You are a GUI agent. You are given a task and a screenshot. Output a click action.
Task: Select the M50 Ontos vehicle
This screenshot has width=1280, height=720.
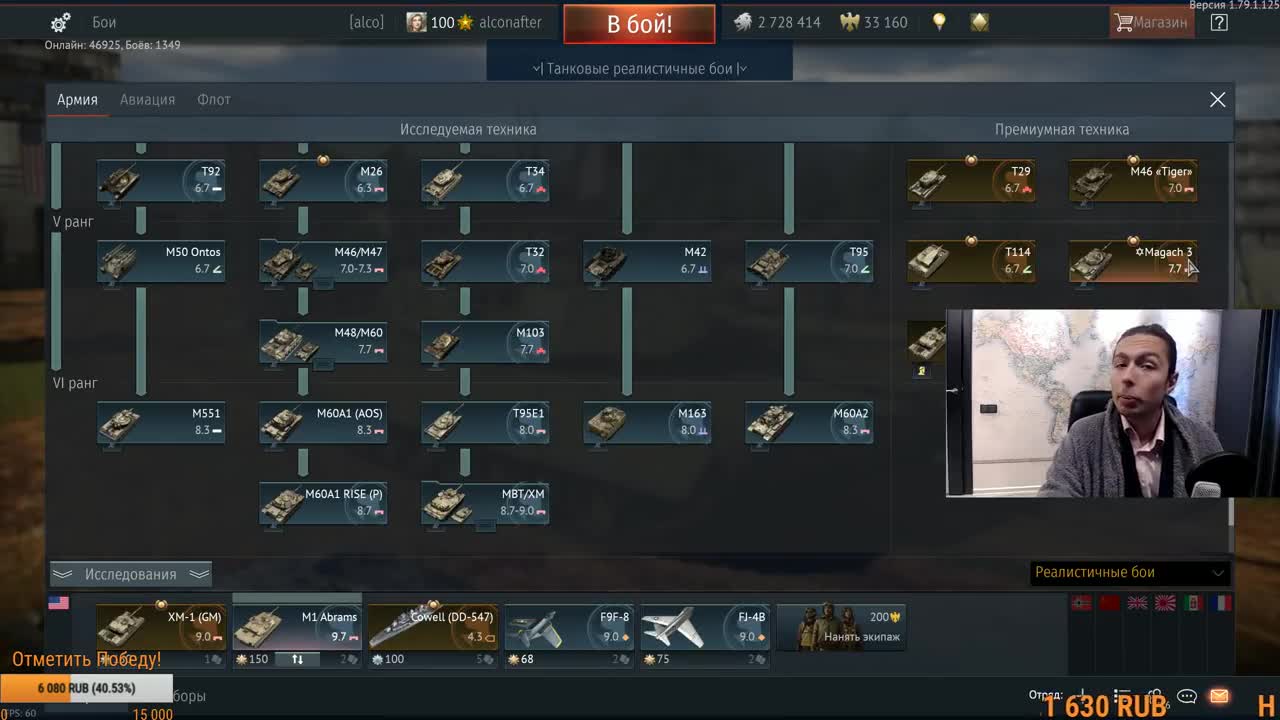pos(161,261)
